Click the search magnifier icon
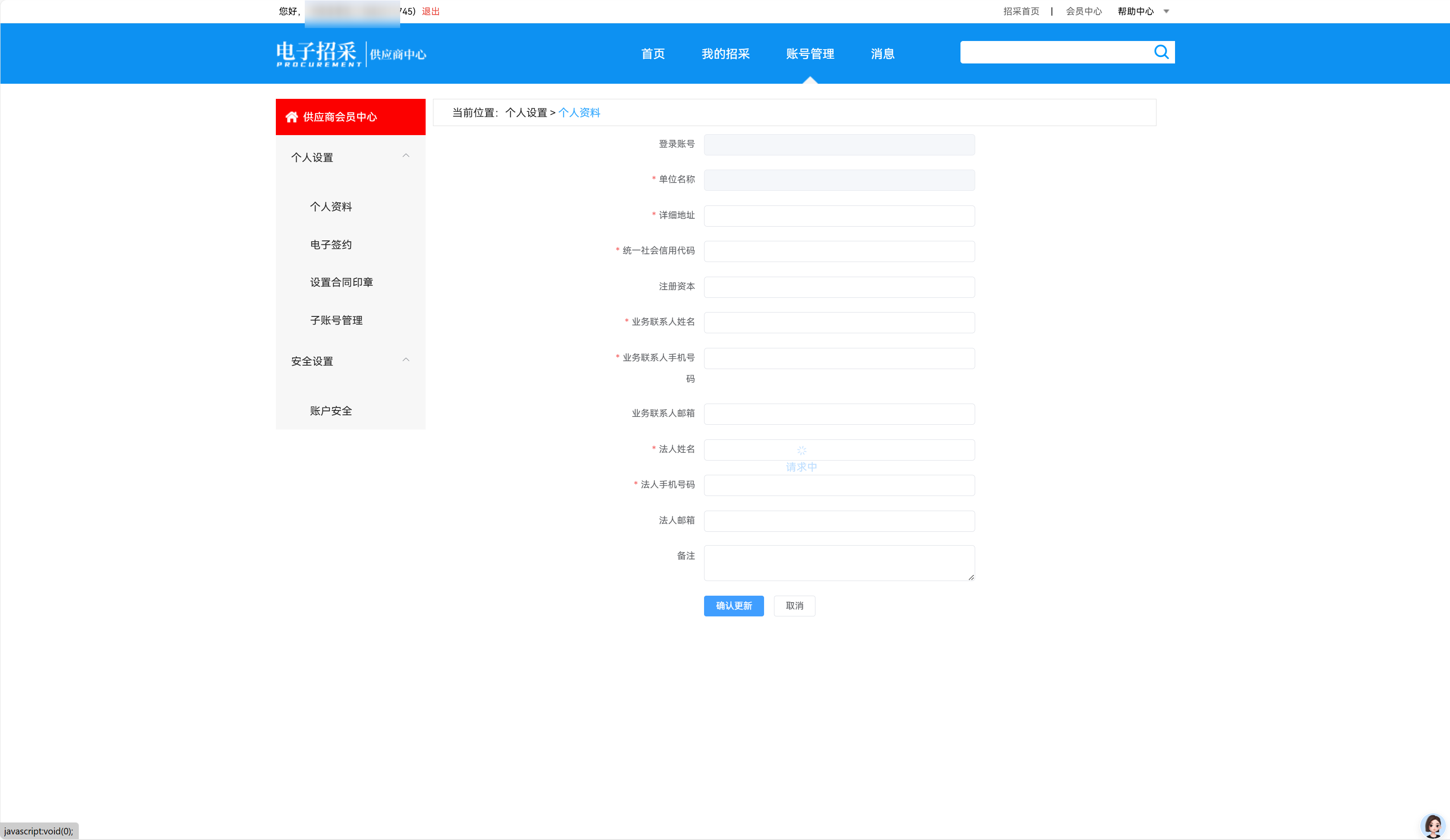Image resolution: width=1450 pixels, height=840 pixels. tap(1161, 52)
